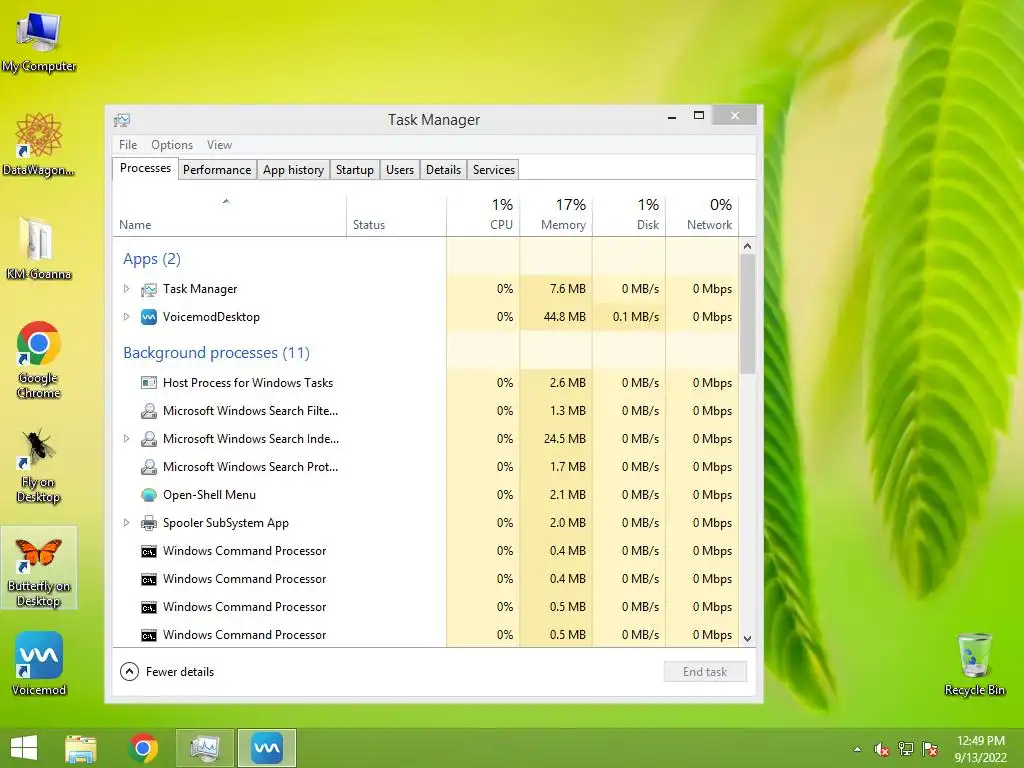Click the End task button
1024x768 pixels.
pyautogui.click(x=705, y=671)
